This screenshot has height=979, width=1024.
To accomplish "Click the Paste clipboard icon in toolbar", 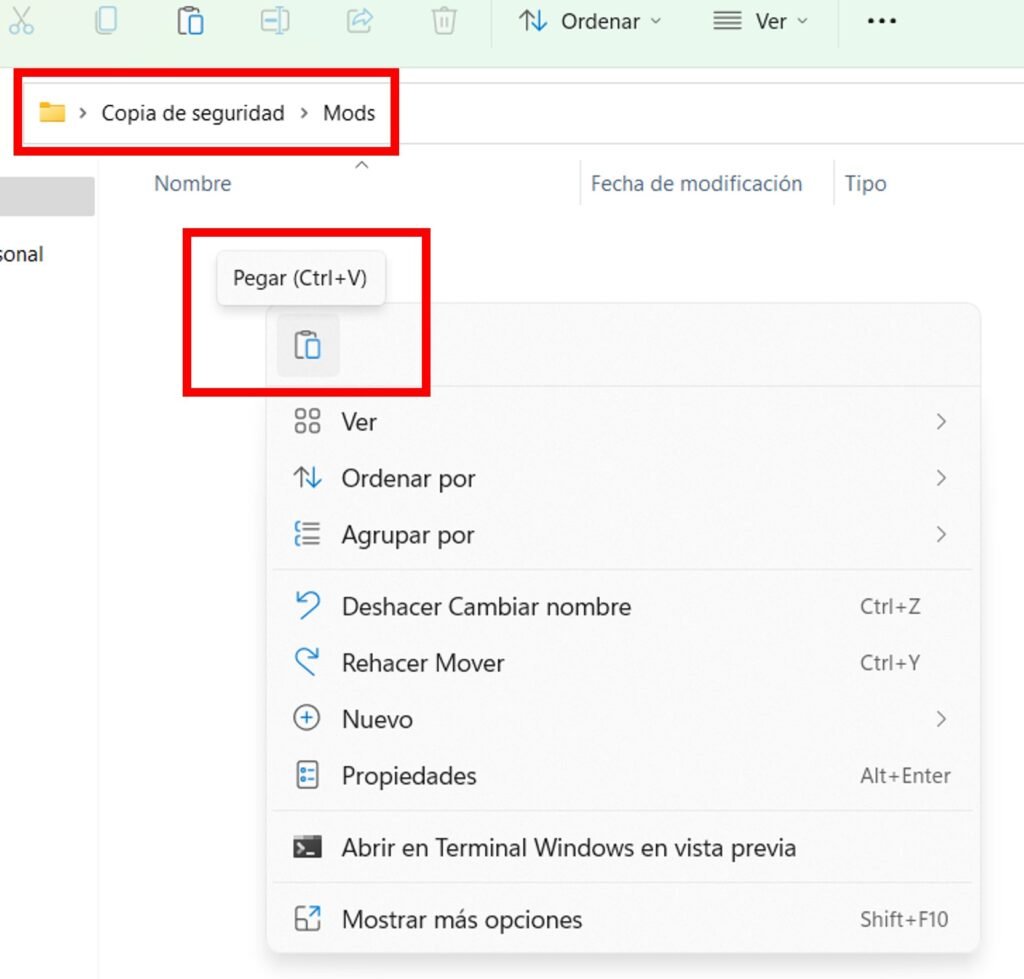I will 190,21.
